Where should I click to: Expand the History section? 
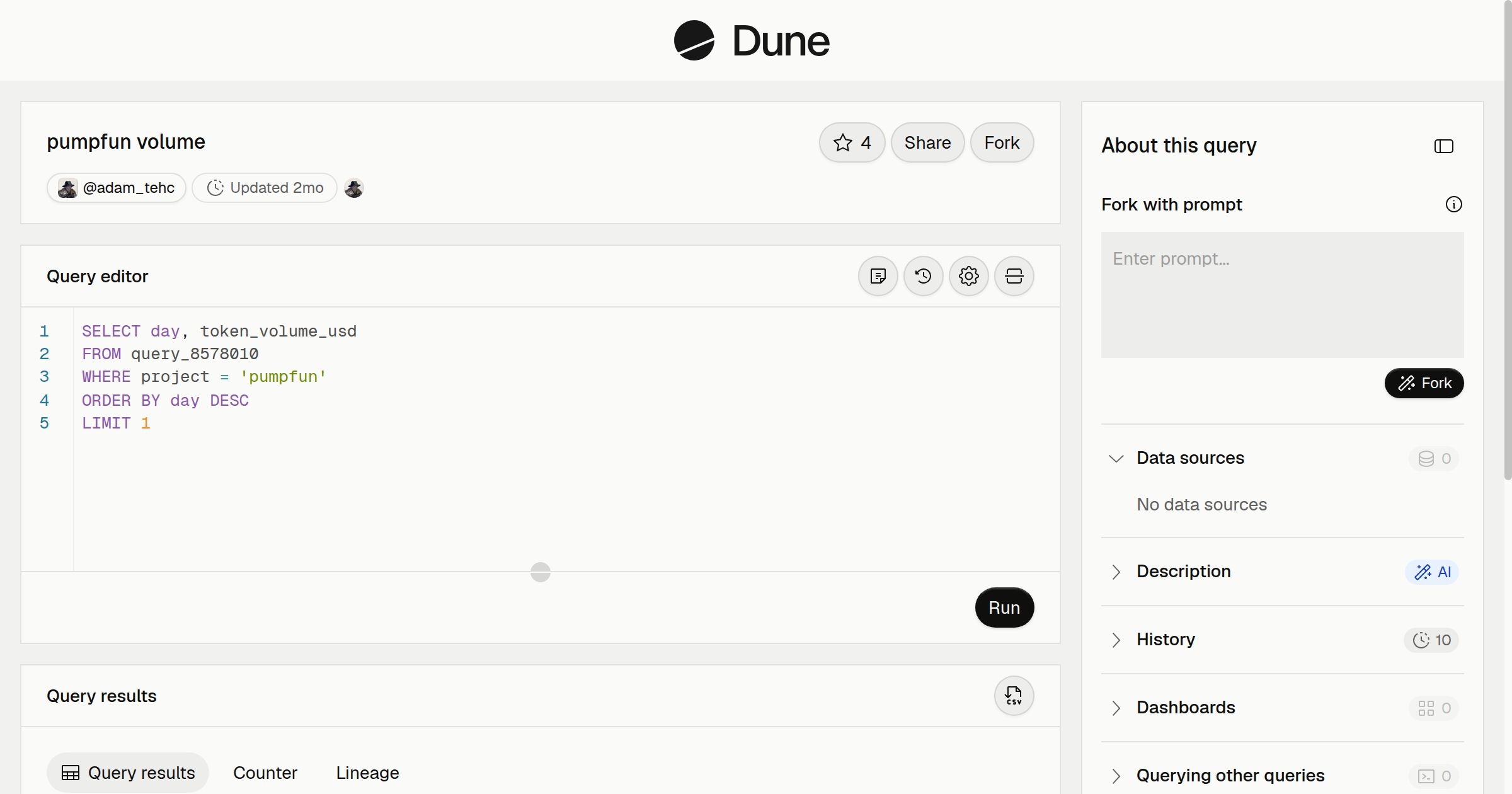tap(1116, 640)
